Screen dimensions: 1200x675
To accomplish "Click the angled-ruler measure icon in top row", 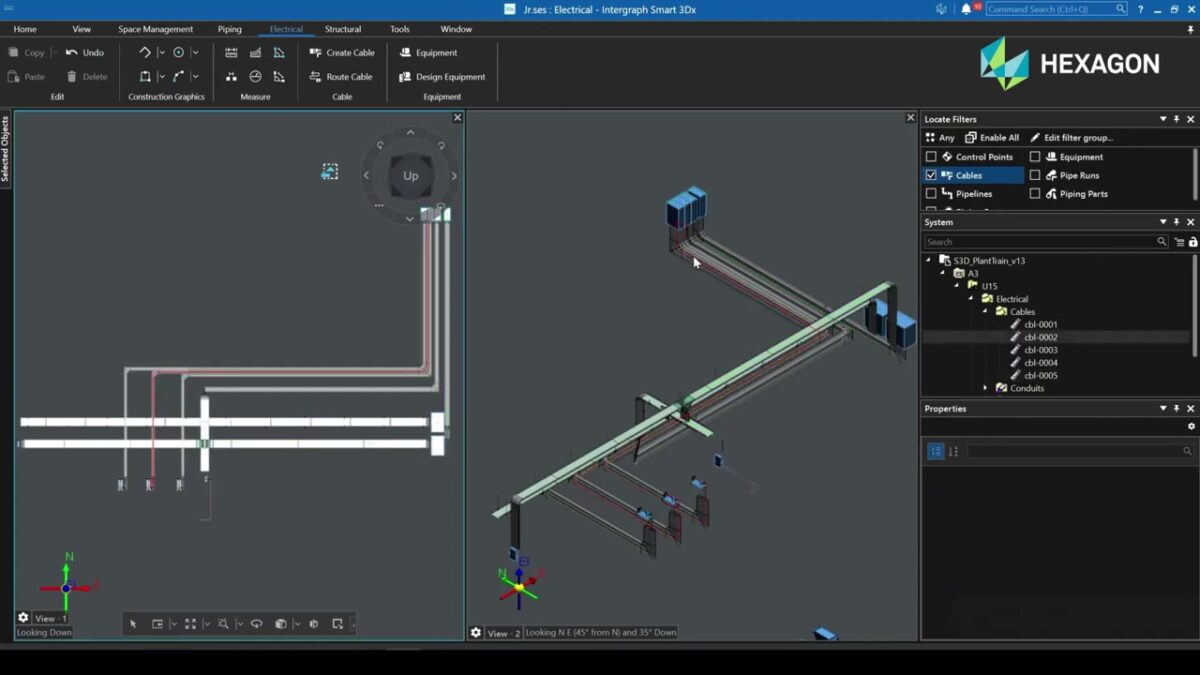I will (279, 53).
